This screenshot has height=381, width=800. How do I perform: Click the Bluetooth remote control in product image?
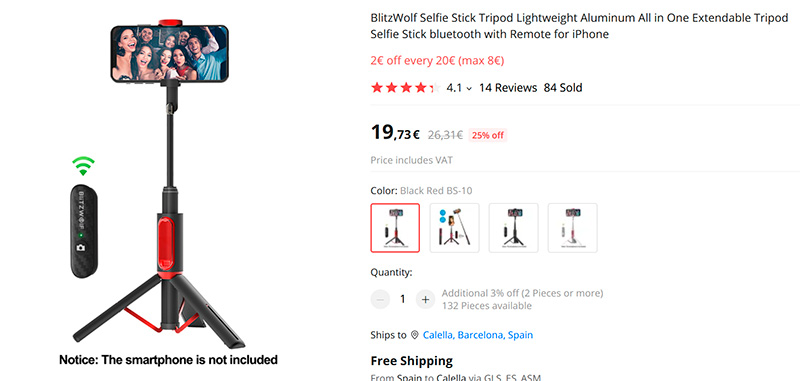click(82, 231)
